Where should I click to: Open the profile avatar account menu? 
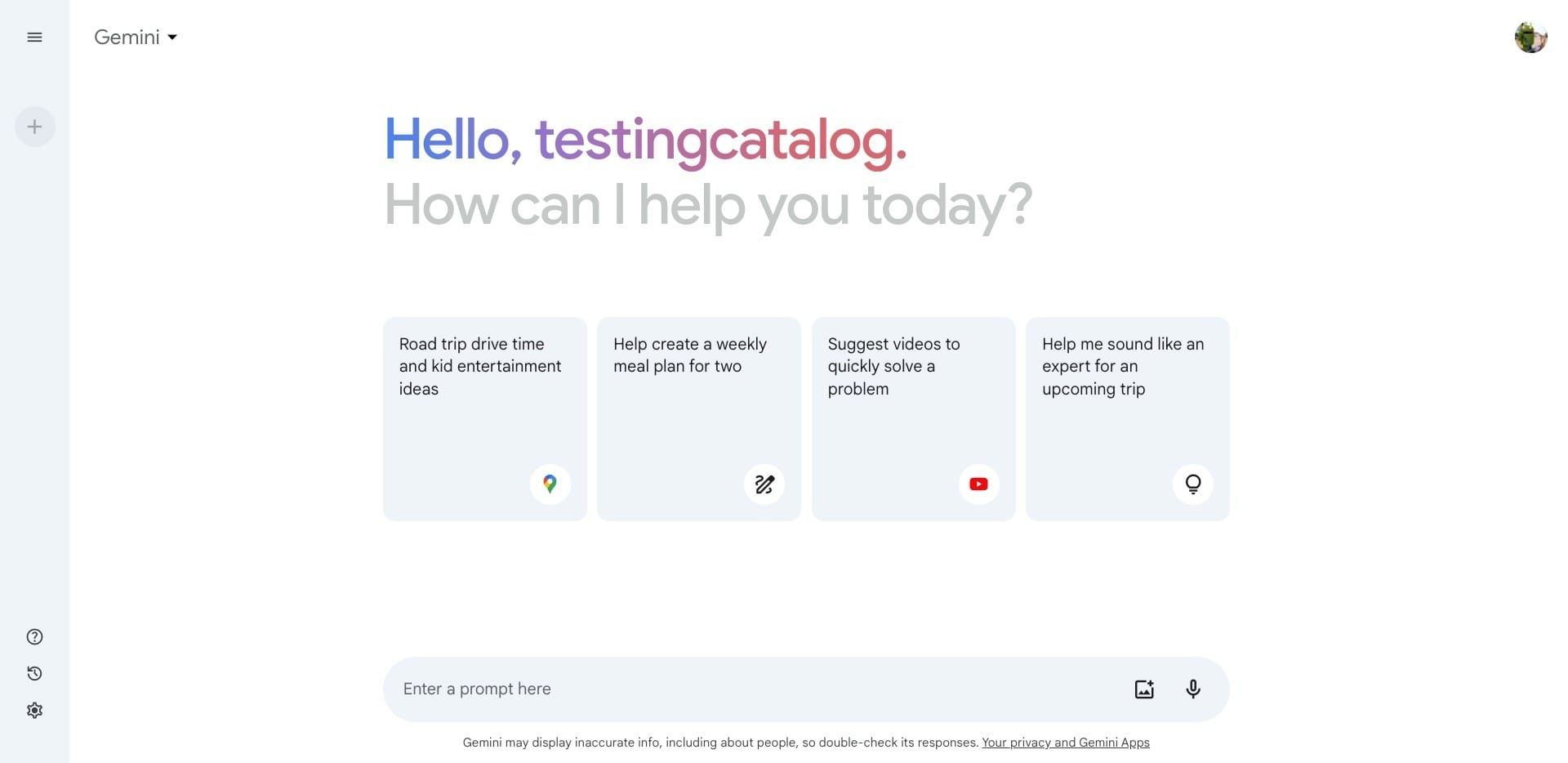[x=1530, y=37]
